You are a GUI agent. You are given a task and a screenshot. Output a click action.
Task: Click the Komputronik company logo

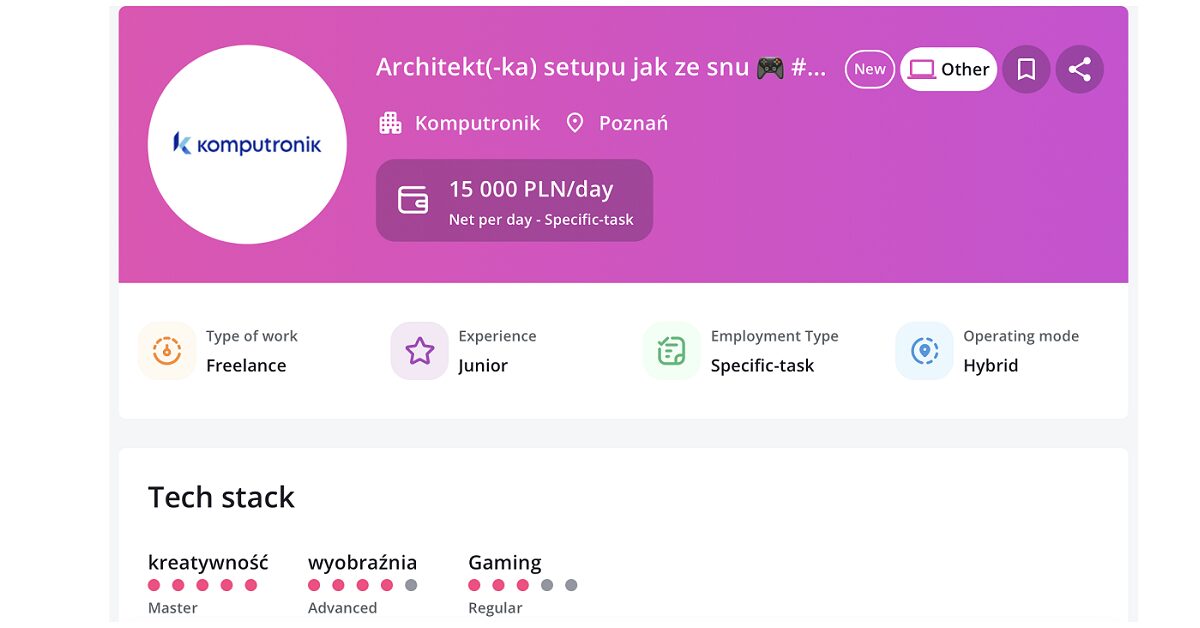pos(247,144)
